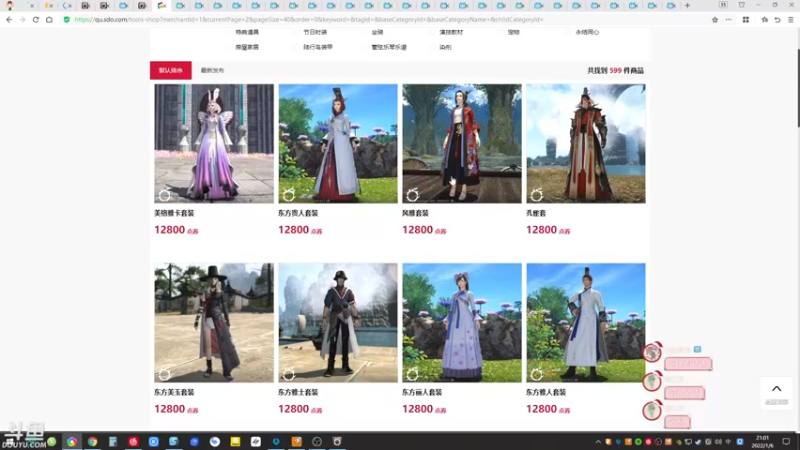
Task: Open the 孔雀套 product image
Action: tap(586, 143)
